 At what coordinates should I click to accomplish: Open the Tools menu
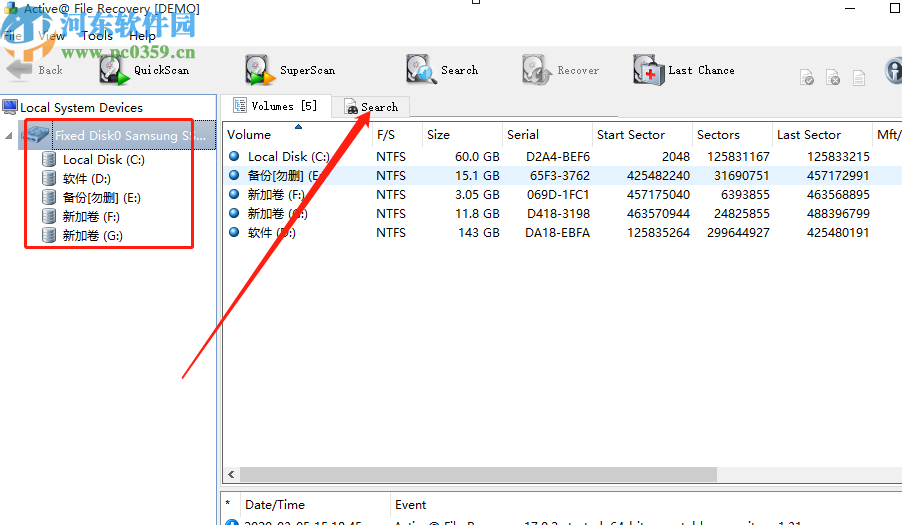pyautogui.click(x=97, y=36)
